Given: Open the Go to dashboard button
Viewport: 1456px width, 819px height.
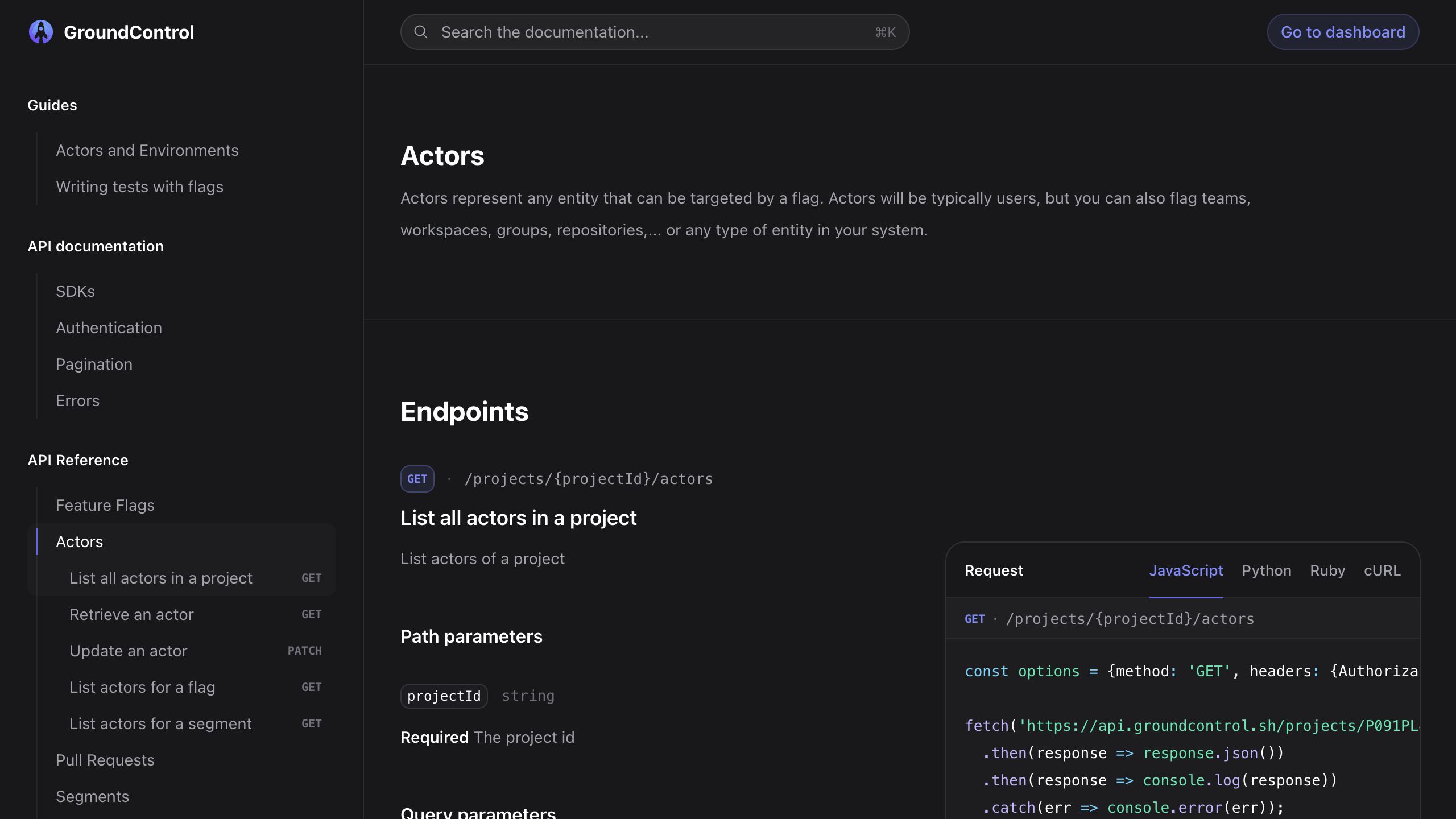Looking at the screenshot, I should pyautogui.click(x=1343, y=32).
